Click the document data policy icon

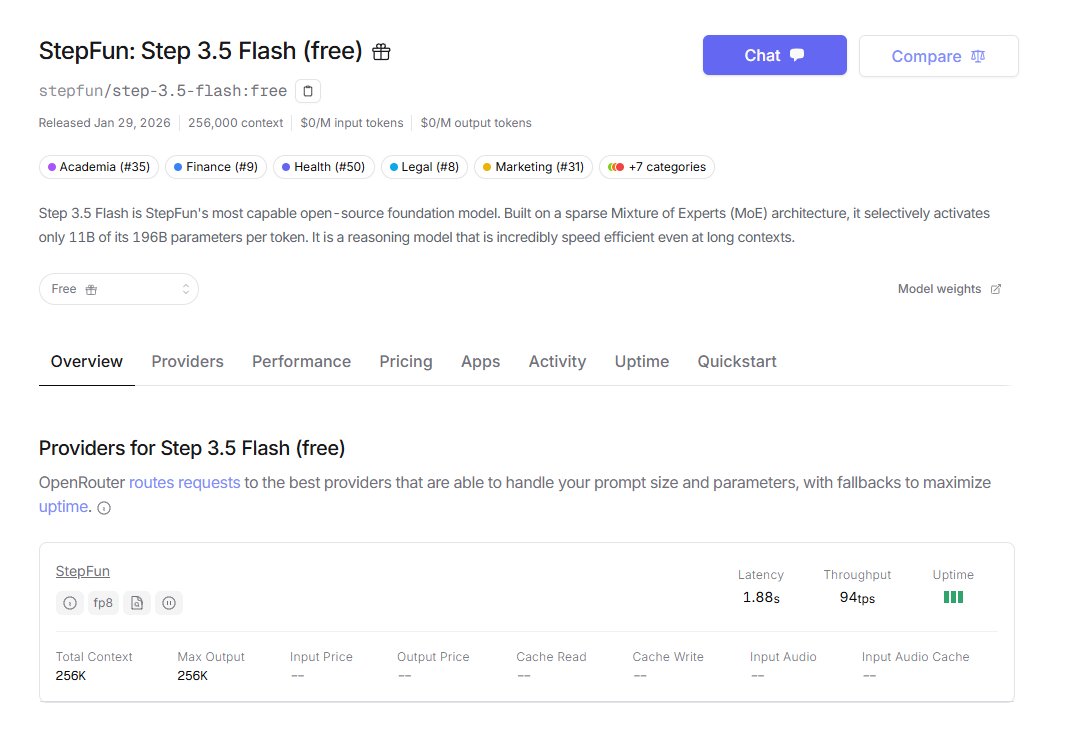coord(137,603)
